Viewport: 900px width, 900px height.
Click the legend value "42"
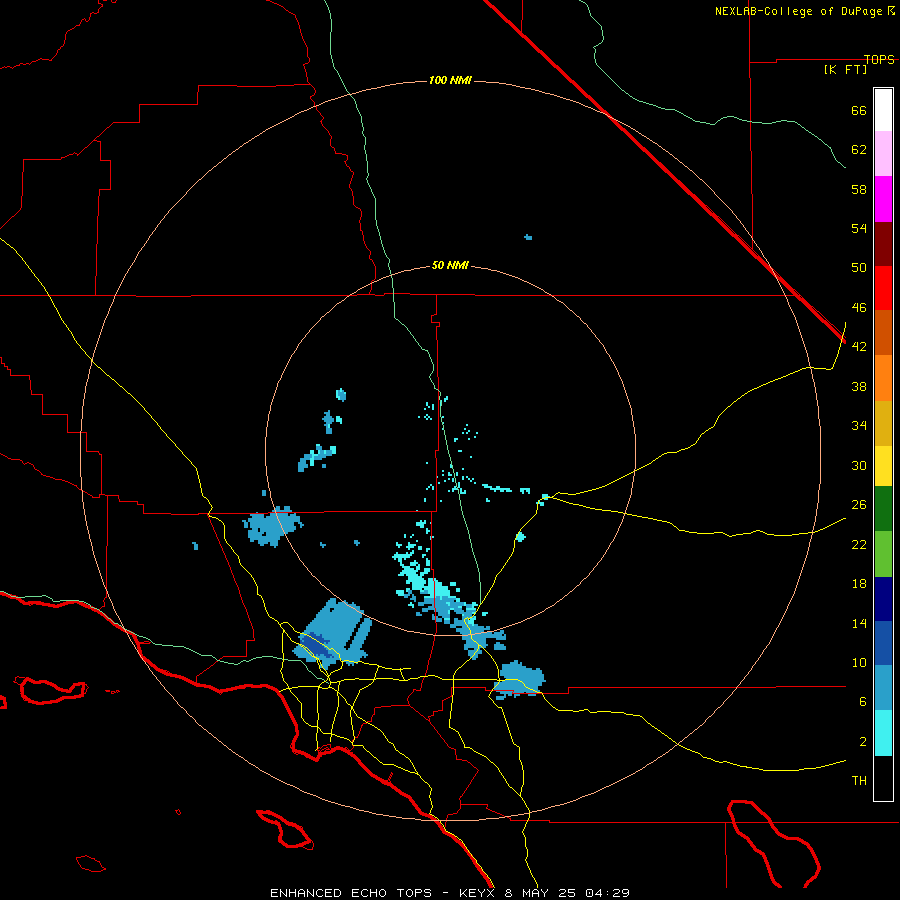859,346
